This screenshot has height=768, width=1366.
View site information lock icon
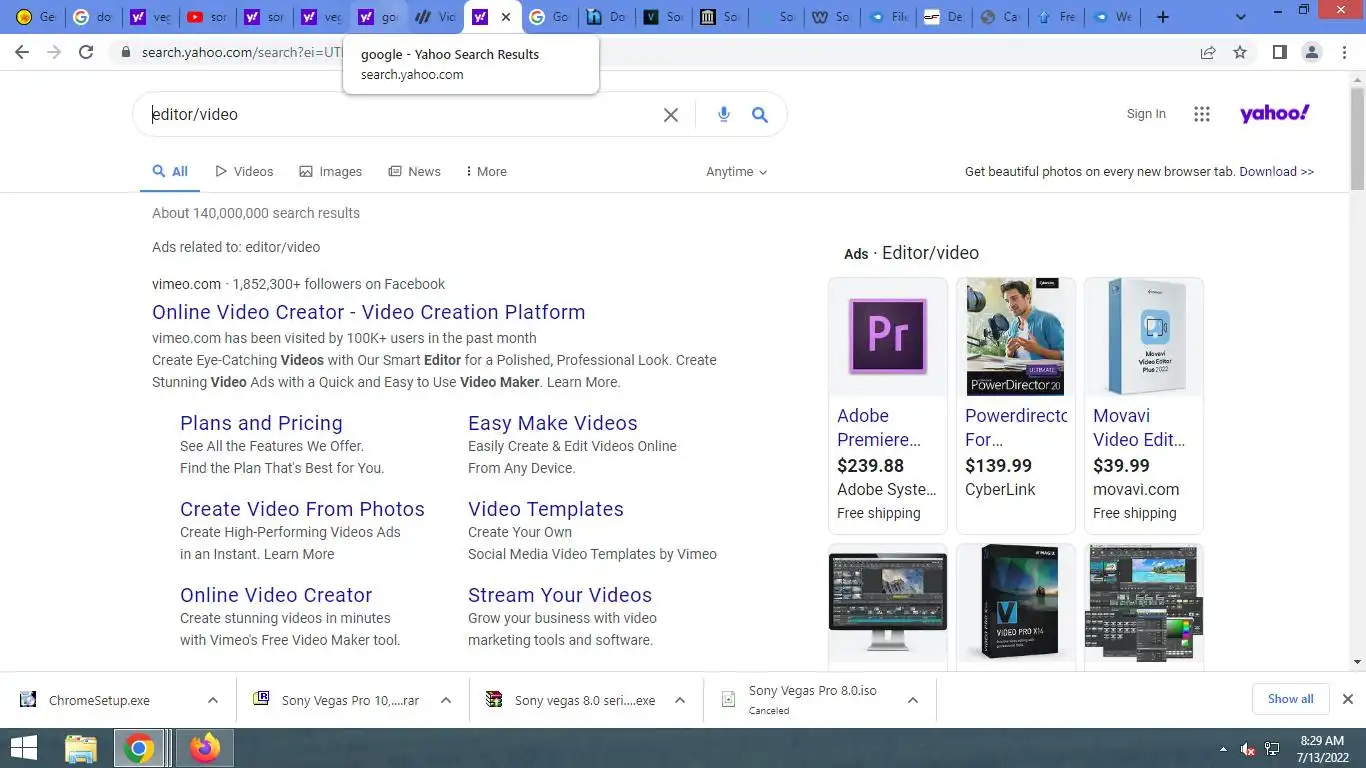coord(126,52)
